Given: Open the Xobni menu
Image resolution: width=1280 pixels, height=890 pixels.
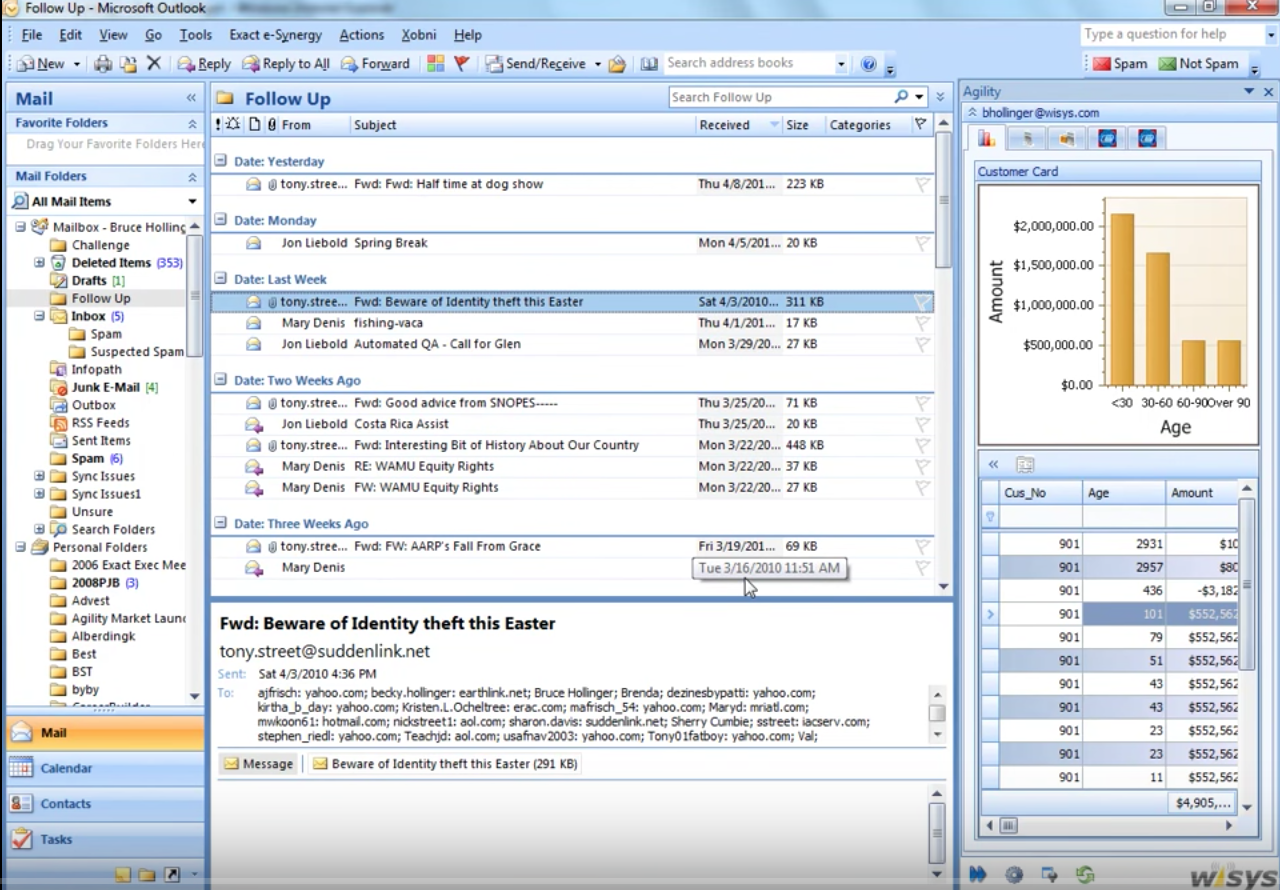Looking at the screenshot, I should click(419, 35).
